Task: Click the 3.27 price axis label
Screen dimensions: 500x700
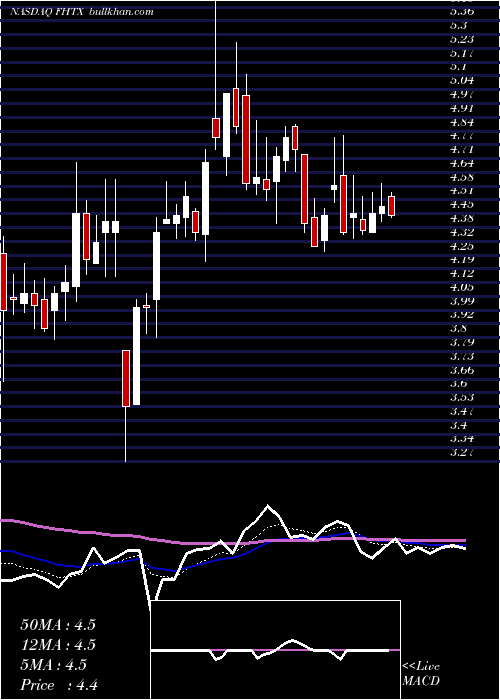Action: point(462,453)
